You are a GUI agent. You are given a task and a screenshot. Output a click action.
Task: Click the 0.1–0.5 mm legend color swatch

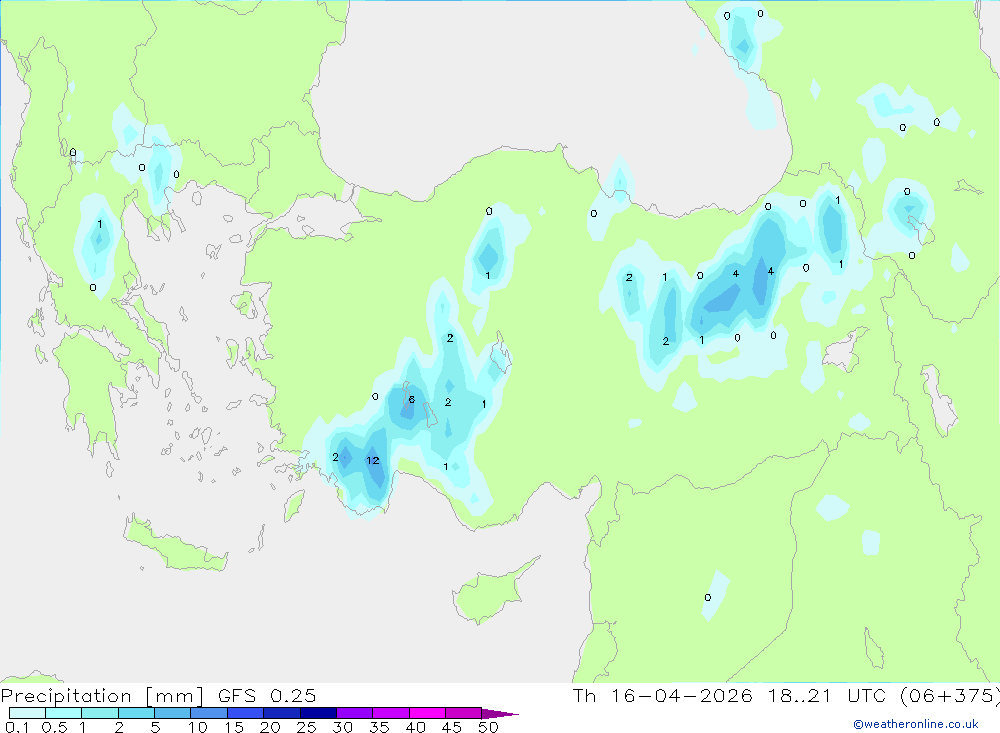click(x=27, y=713)
